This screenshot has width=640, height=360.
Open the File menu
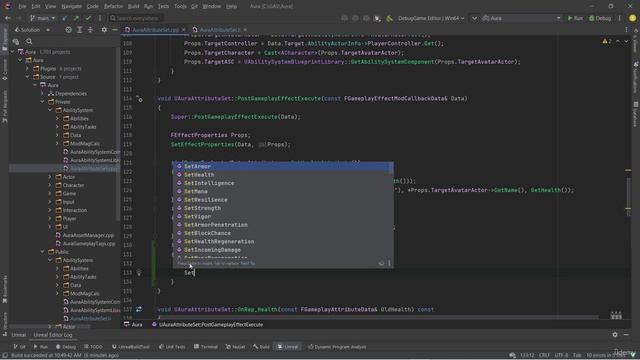tap(22, 7)
